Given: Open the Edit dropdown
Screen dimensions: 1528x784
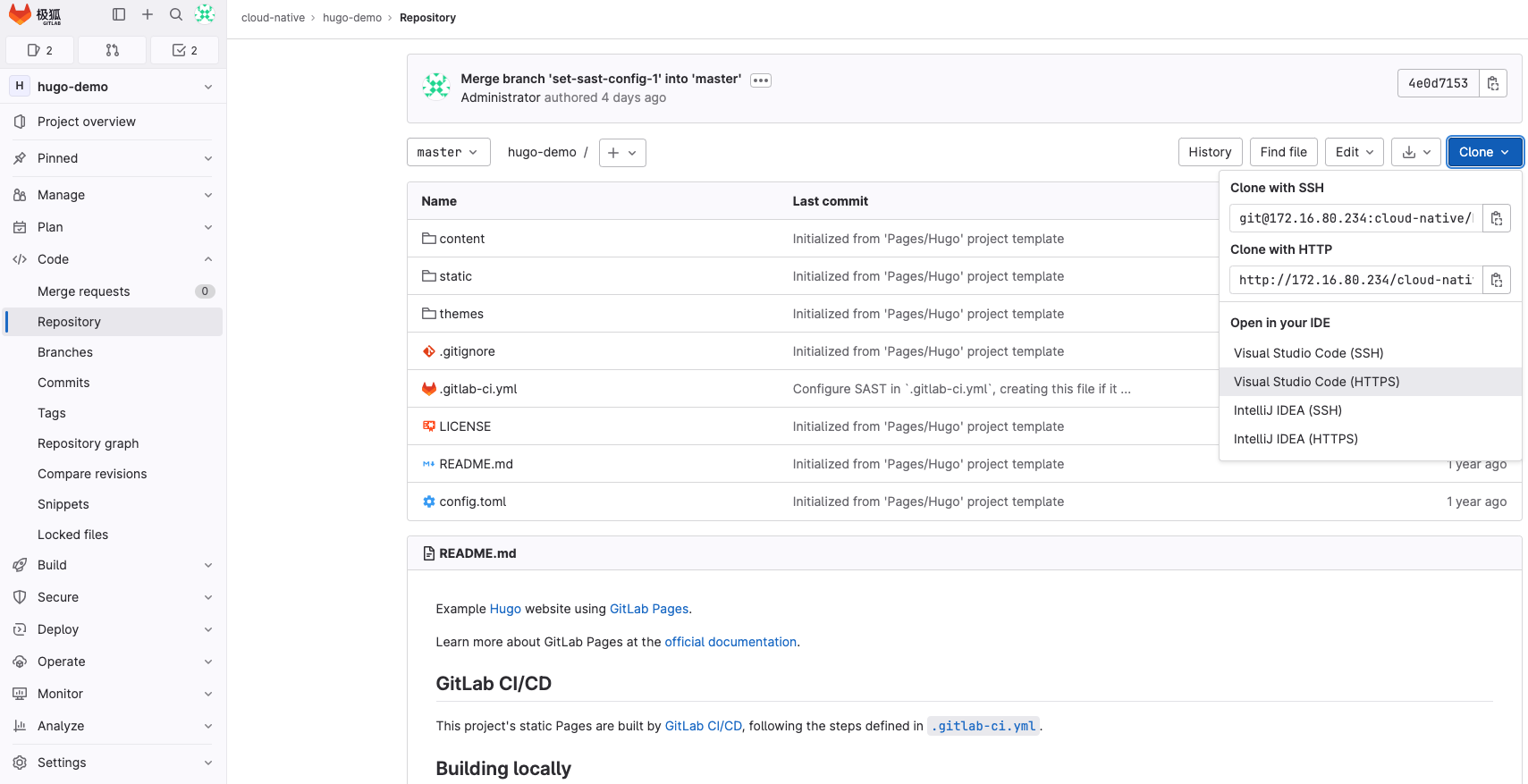Looking at the screenshot, I should (1355, 152).
